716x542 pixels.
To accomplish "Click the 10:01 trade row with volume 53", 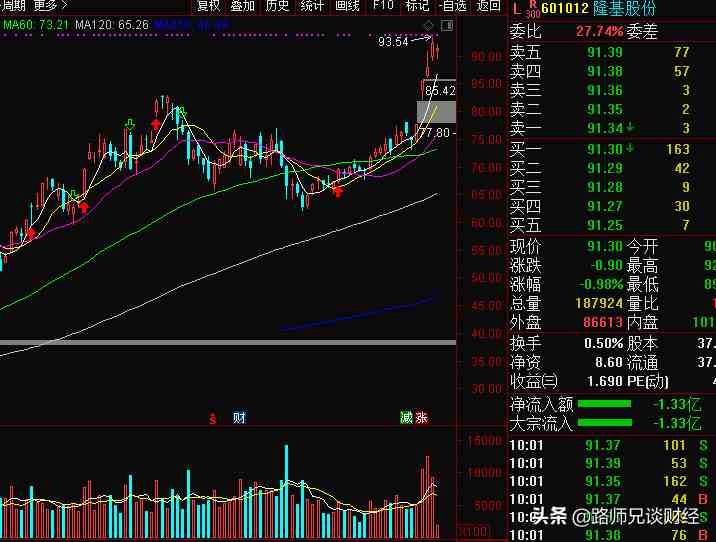I will click(x=612, y=463).
